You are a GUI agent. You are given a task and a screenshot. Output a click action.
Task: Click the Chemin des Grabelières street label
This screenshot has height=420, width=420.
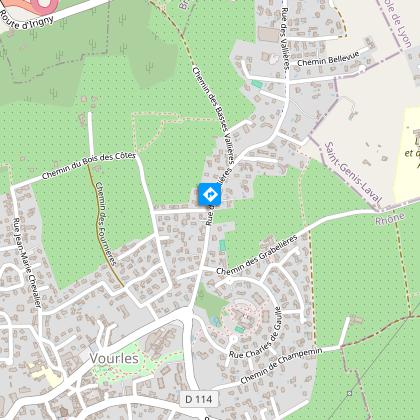click(257, 254)
